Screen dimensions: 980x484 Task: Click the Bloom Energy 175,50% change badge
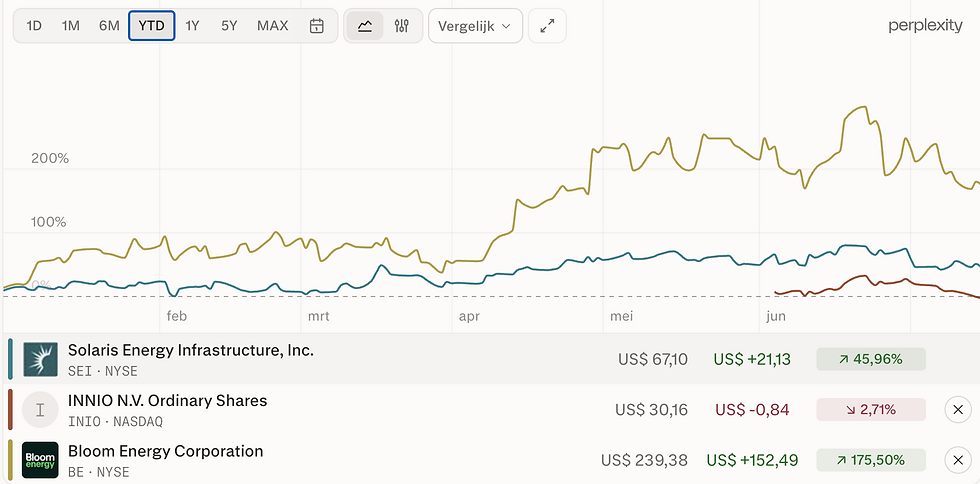click(871, 460)
